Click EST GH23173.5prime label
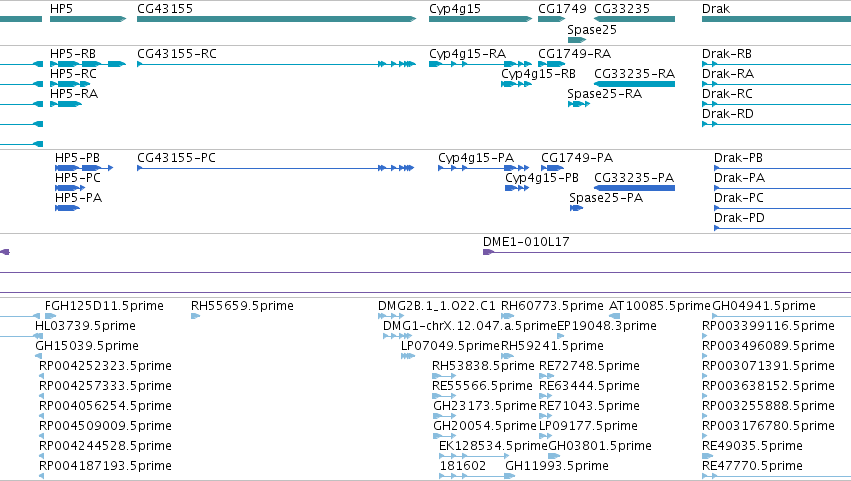 485,407
